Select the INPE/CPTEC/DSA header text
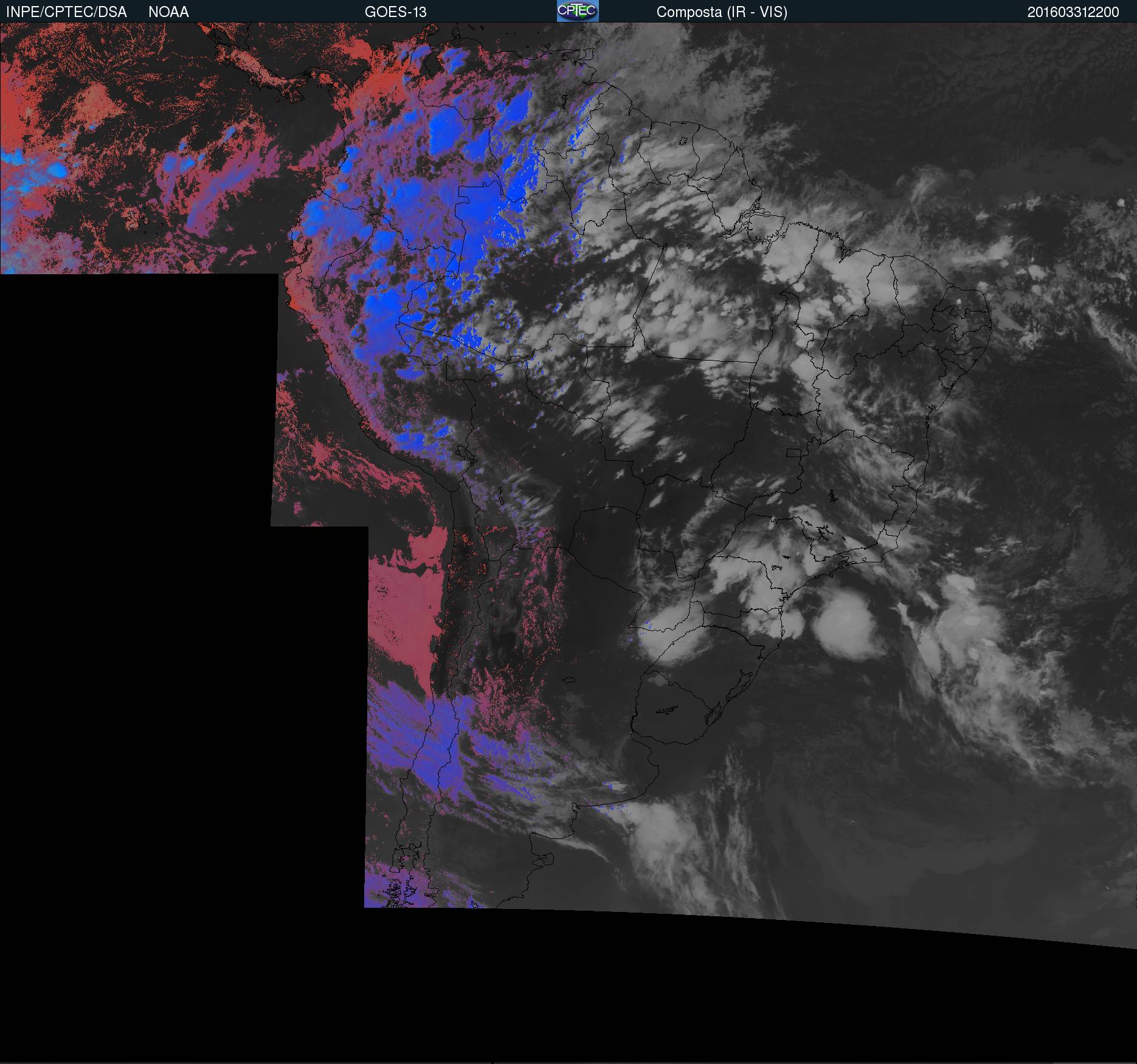Screen dimensions: 1137x1064 (66, 12)
